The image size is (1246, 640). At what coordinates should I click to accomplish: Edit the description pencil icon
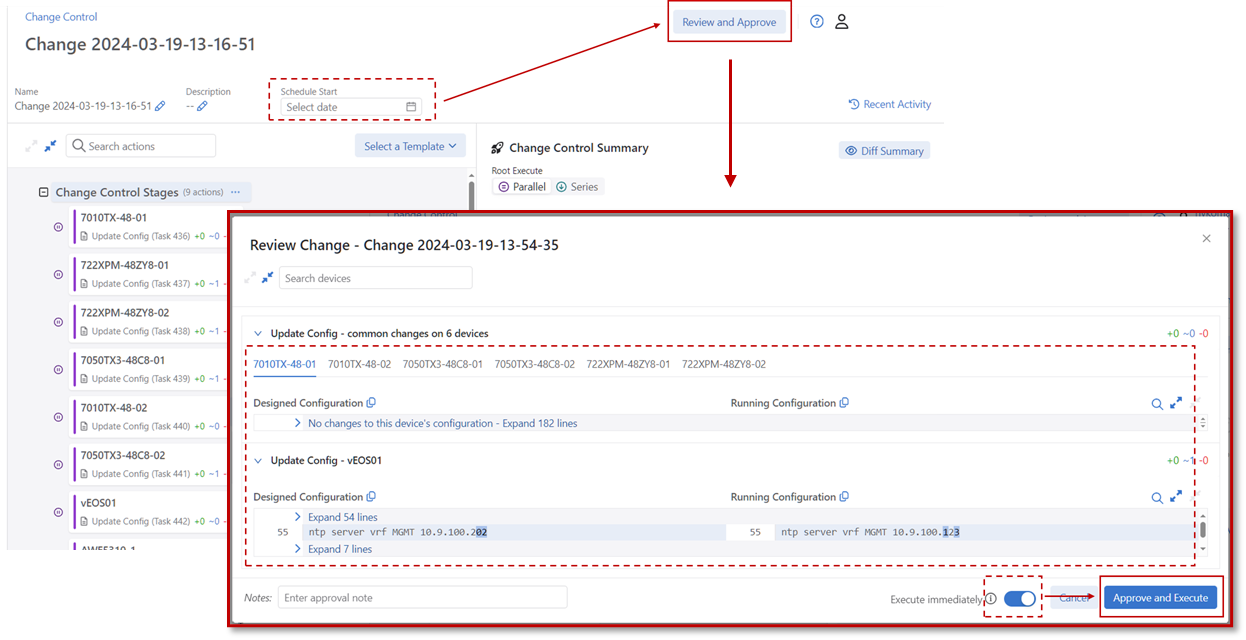click(x=202, y=106)
